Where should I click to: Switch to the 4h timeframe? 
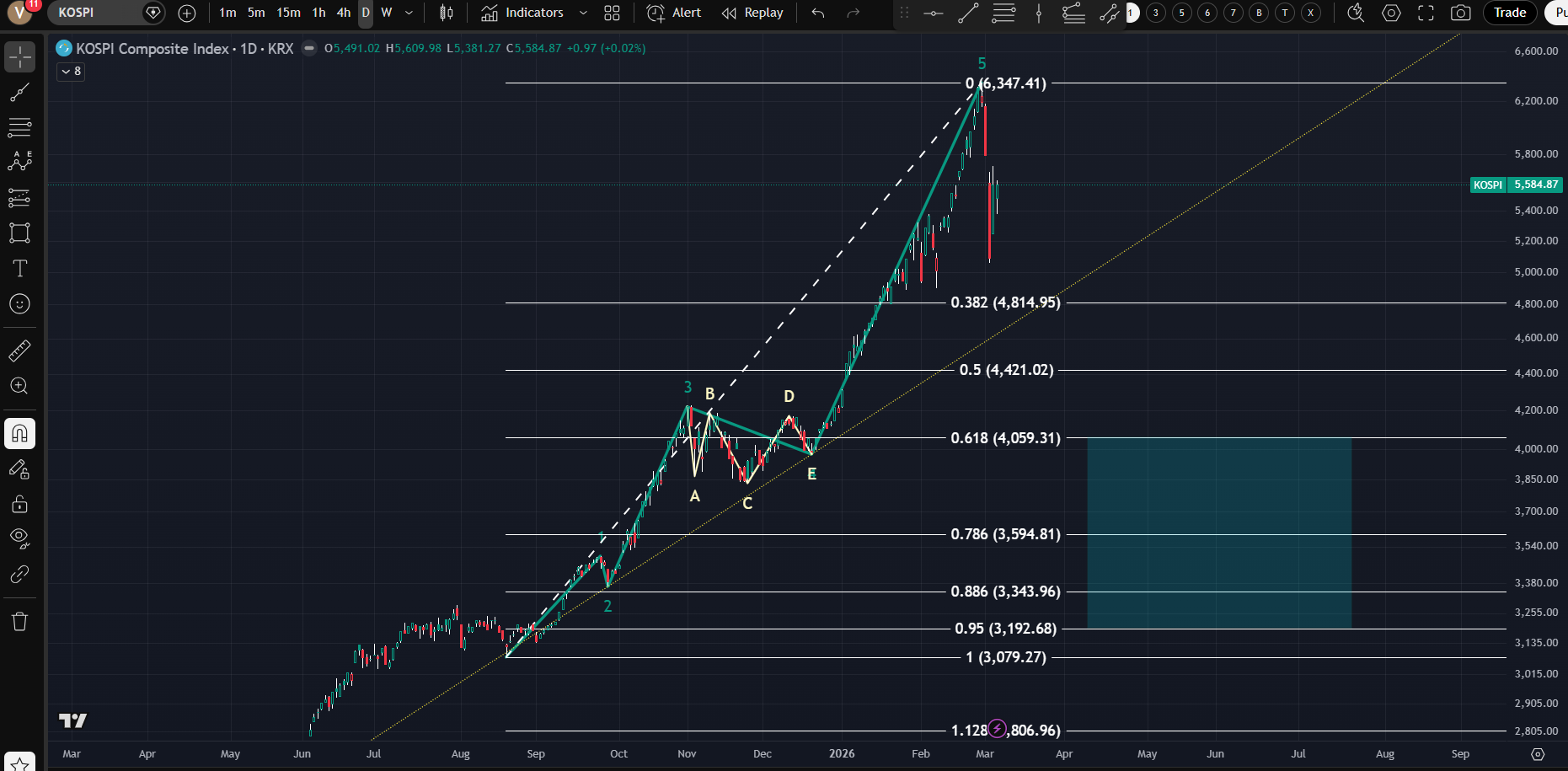pos(344,13)
